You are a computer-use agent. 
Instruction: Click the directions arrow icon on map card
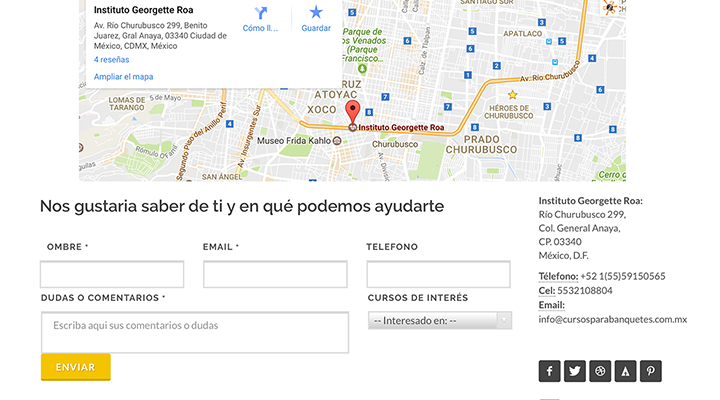coord(261,14)
